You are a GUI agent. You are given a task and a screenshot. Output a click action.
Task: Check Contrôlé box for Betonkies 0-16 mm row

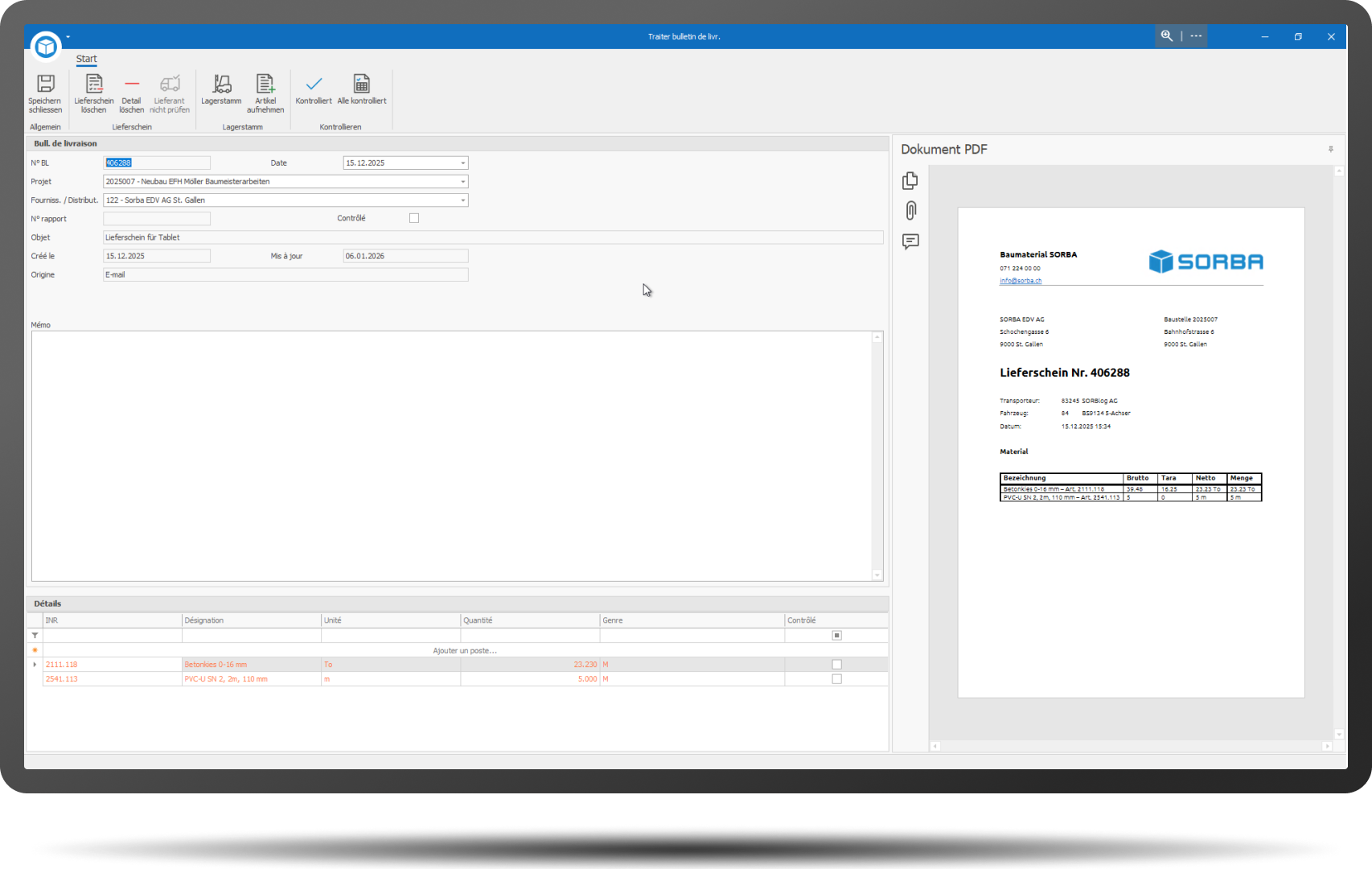[836, 665]
